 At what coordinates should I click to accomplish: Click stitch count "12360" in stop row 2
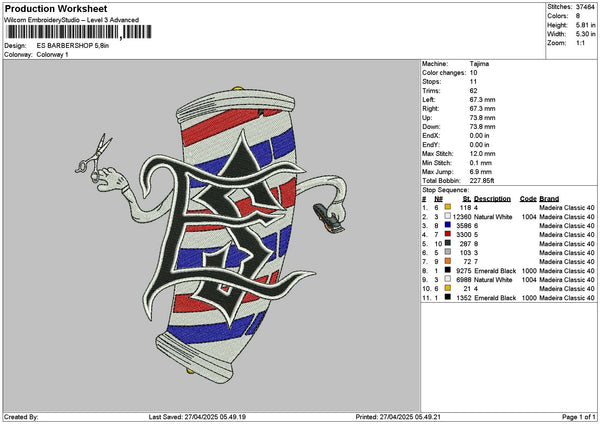[x=461, y=217]
